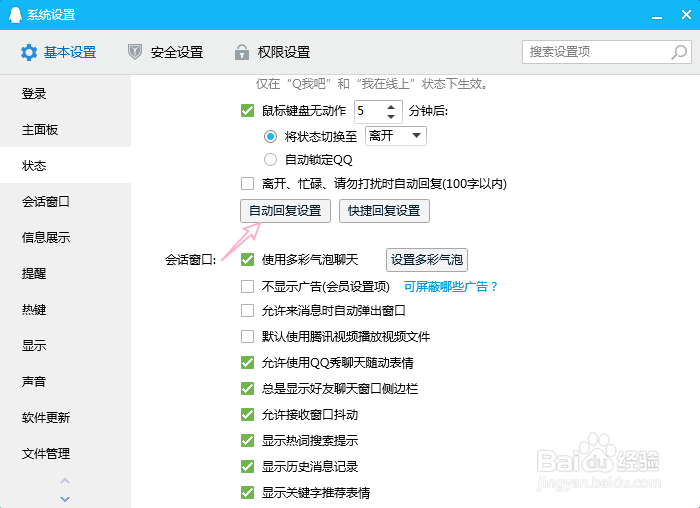700x508 pixels.
Task: Uncheck 总是显示好友聊天窗口侧边栏
Action: [x=247, y=389]
